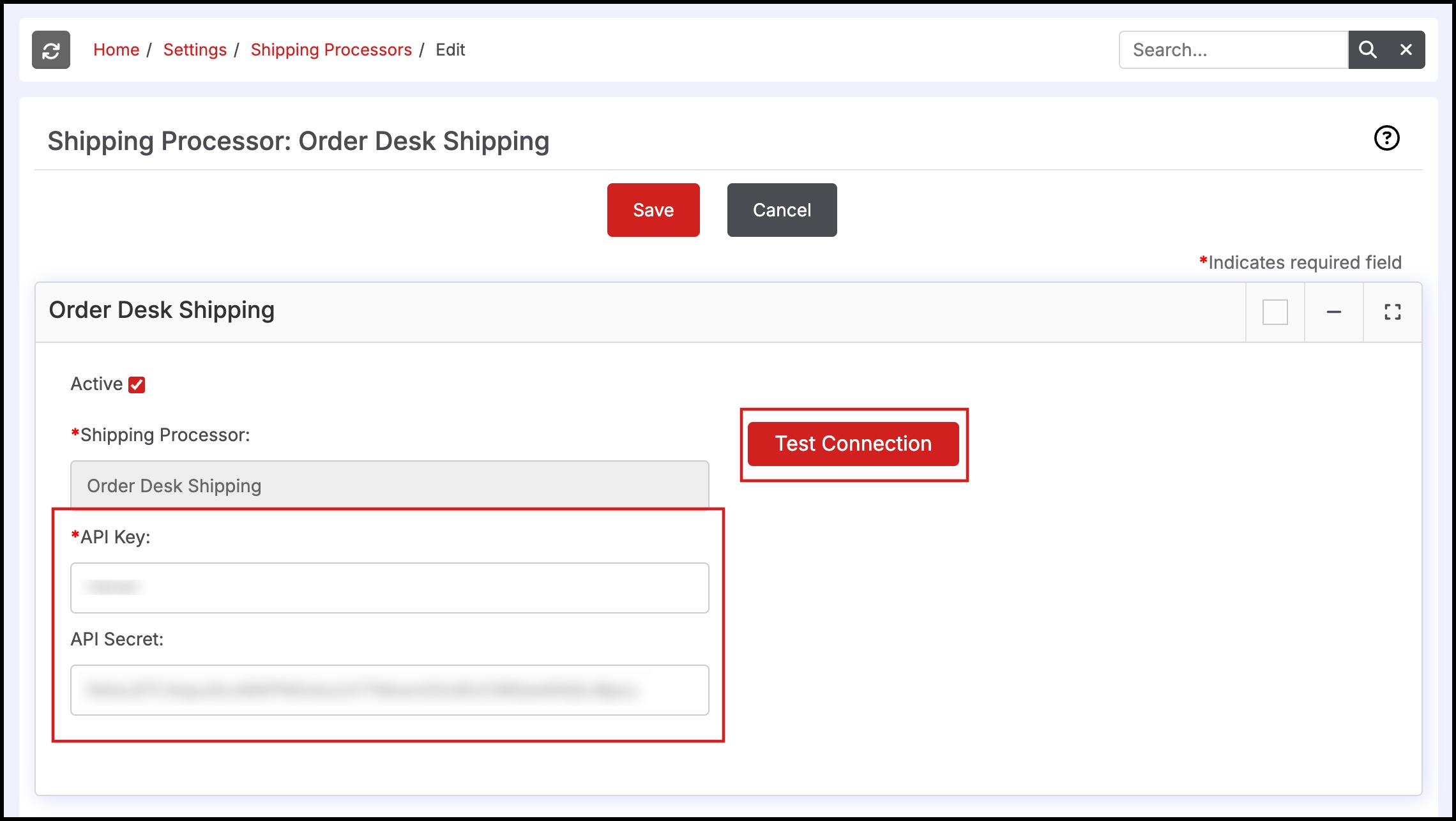Click the API Key input field
This screenshot has width=1456, height=821.
click(x=390, y=588)
